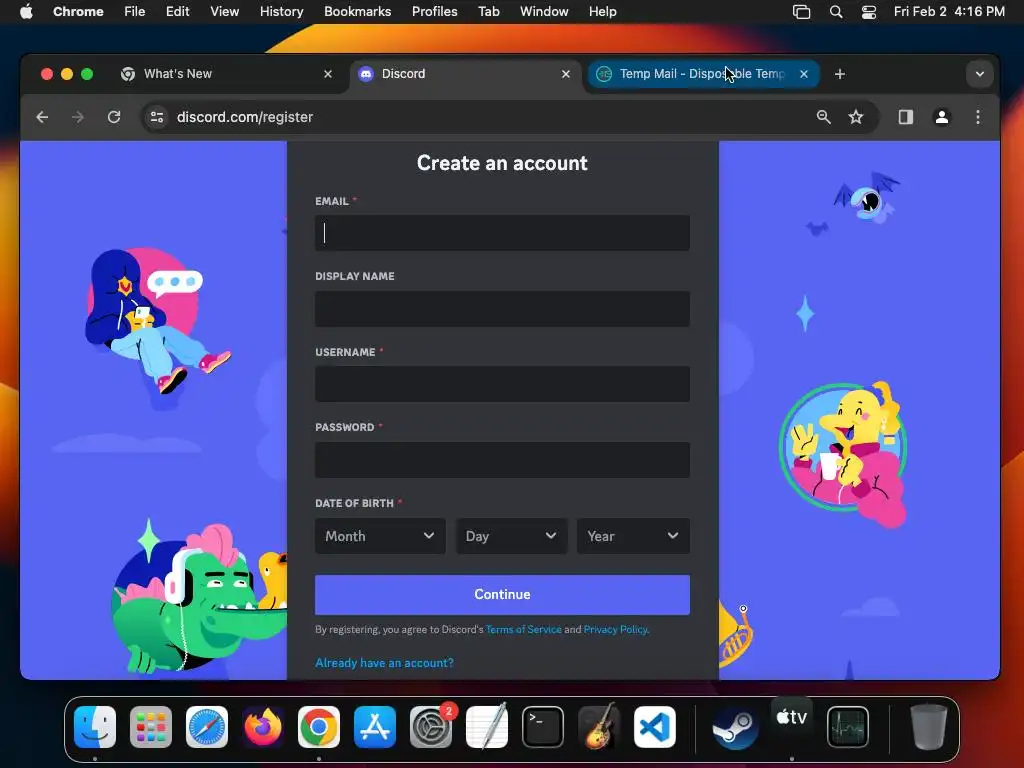
Task: Open the Terms of Service link
Action: coord(524,630)
